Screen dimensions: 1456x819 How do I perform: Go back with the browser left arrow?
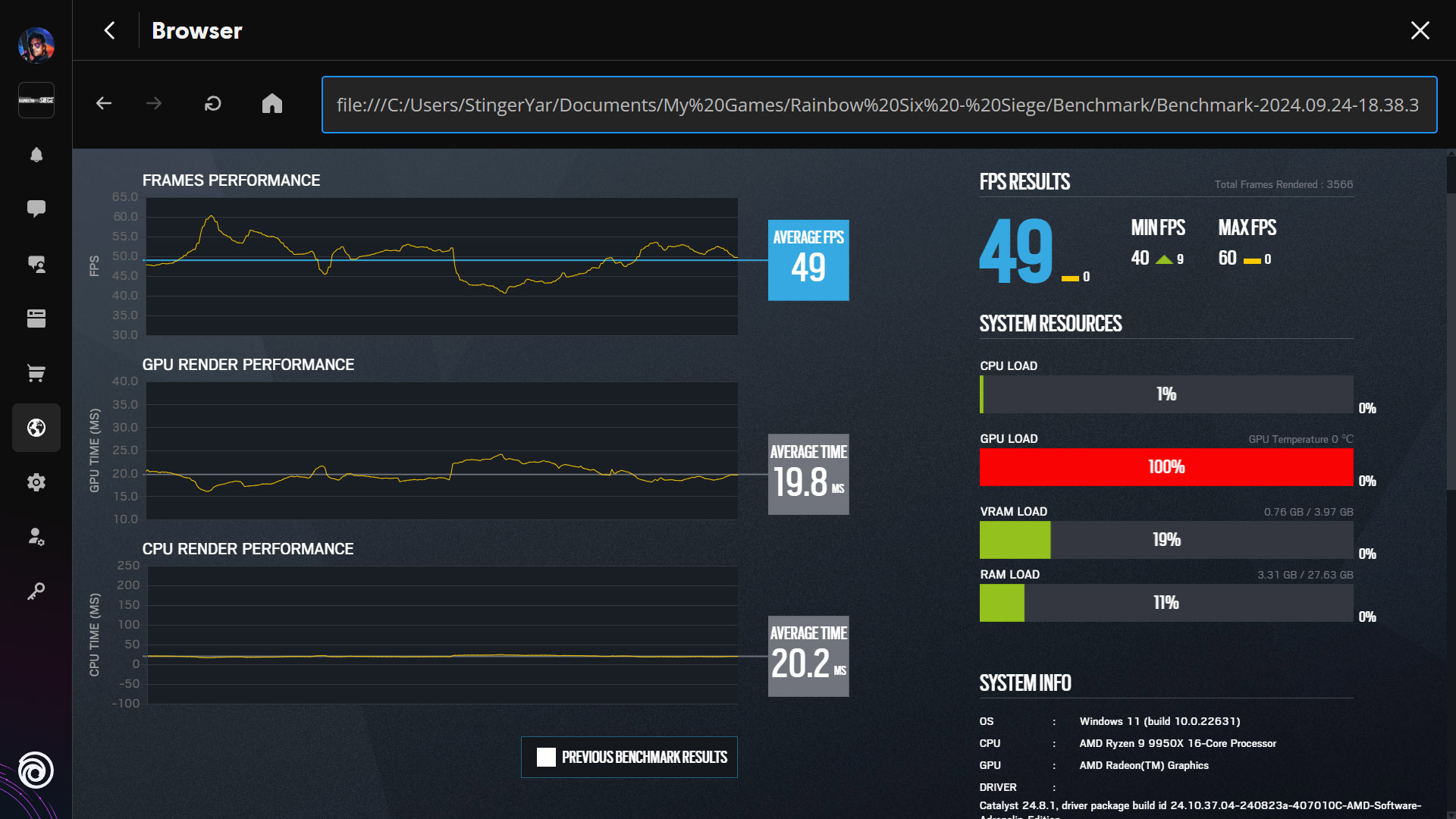[104, 104]
